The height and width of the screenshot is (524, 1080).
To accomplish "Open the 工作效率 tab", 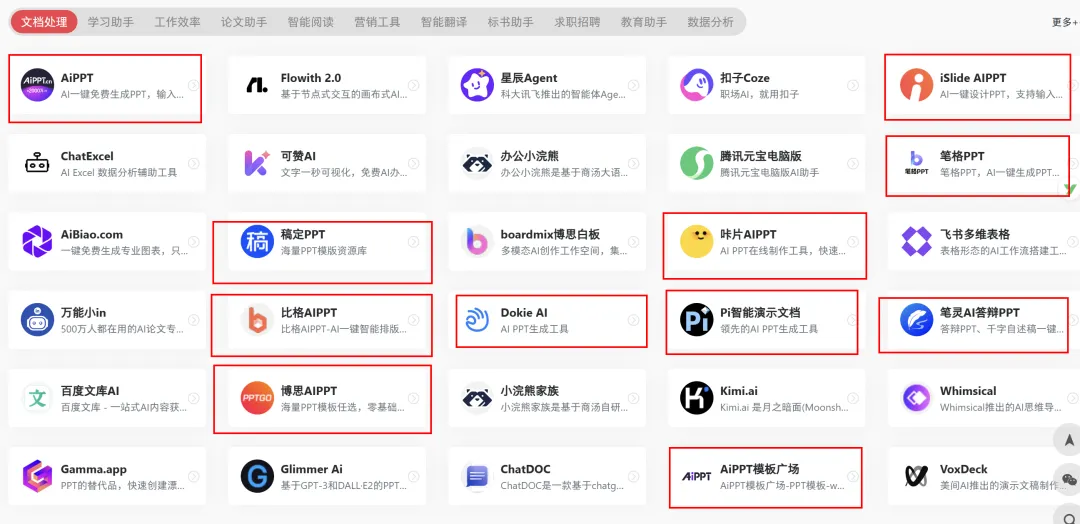I will pyautogui.click(x=178, y=22).
